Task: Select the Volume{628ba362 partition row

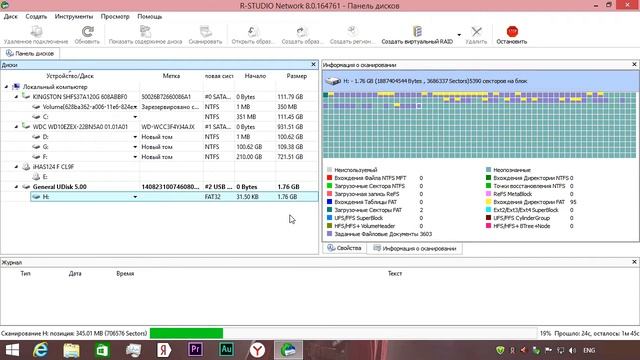Action: point(159,107)
